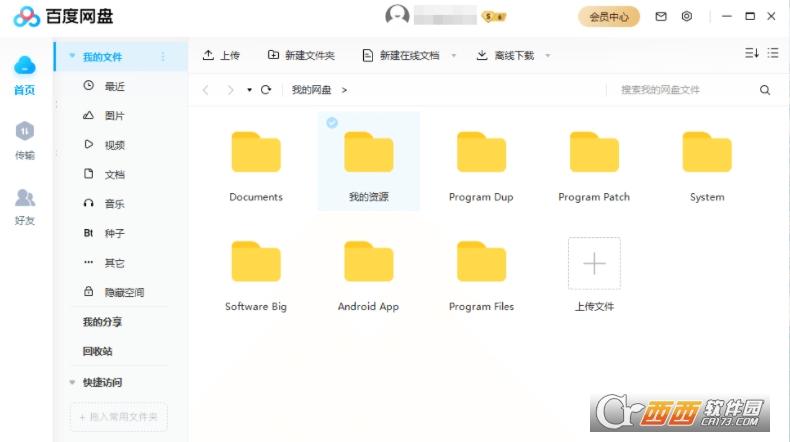This screenshot has width=790, height=442.
Task: Click the 我的网盘 breadcrumb
Action: coord(311,90)
